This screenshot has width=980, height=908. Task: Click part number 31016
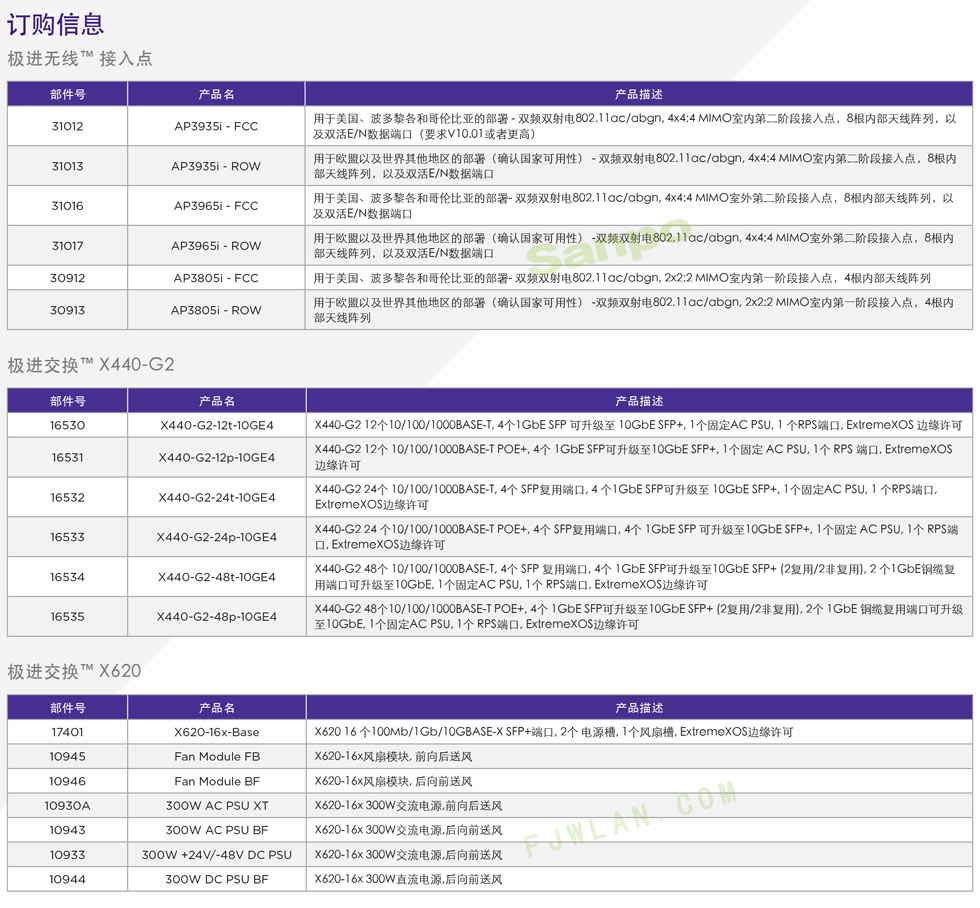[x=68, y=206]
